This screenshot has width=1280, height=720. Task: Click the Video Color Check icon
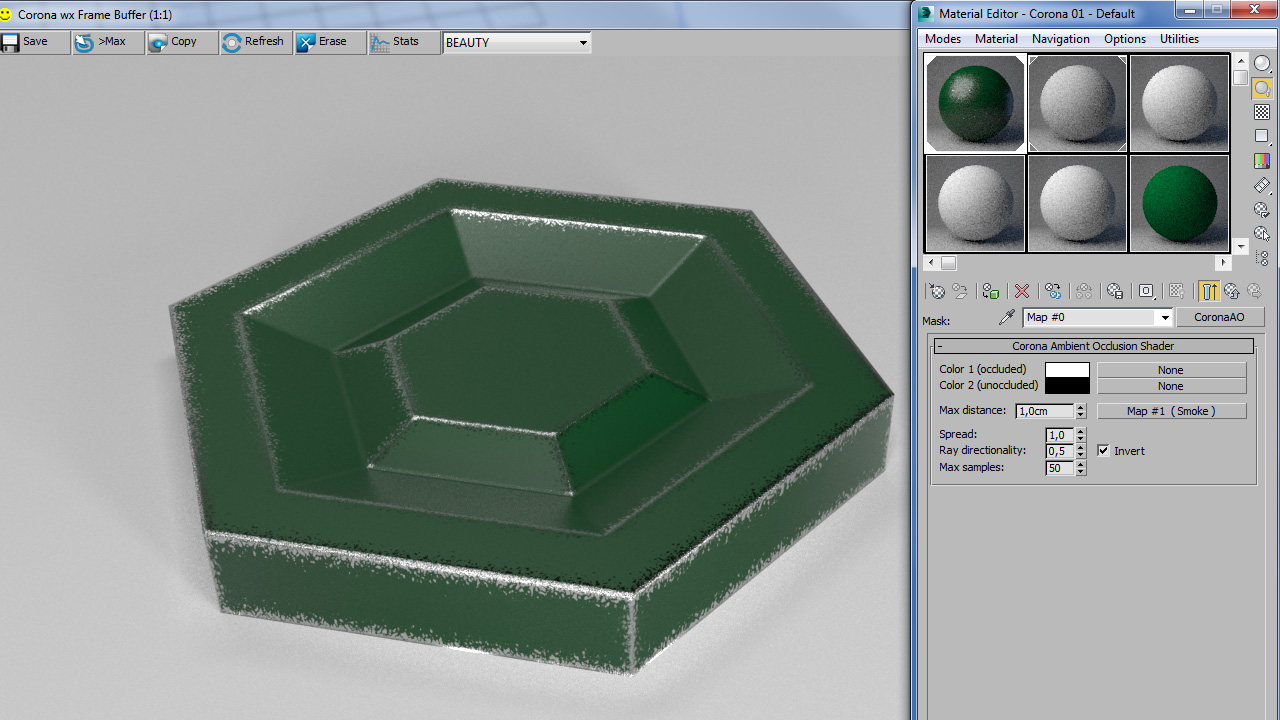point(1262,161)
